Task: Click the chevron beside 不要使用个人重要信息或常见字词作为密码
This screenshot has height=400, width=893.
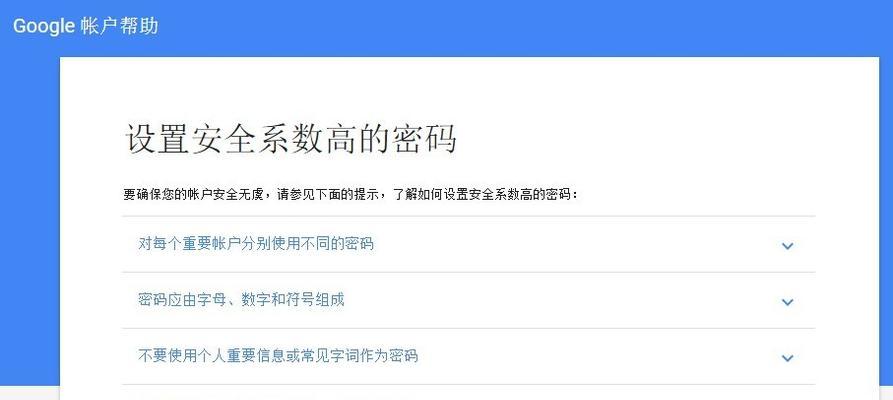Action: coord(787,358)
